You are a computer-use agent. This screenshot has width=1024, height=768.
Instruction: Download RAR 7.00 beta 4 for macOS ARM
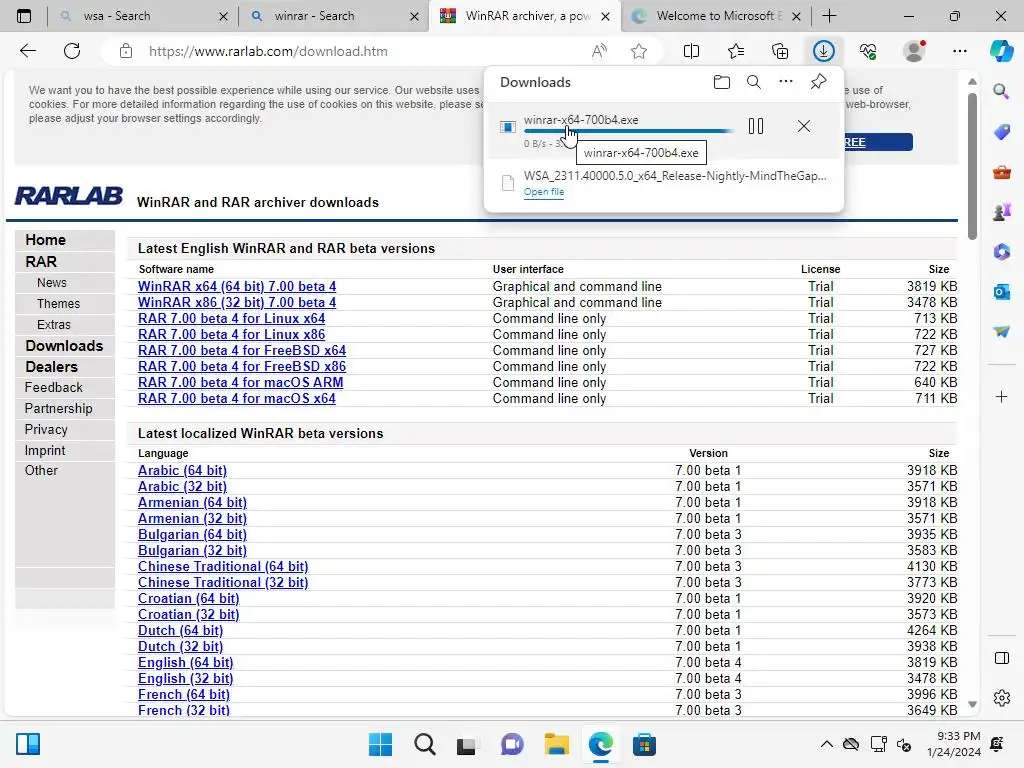[x=240, y=382]
